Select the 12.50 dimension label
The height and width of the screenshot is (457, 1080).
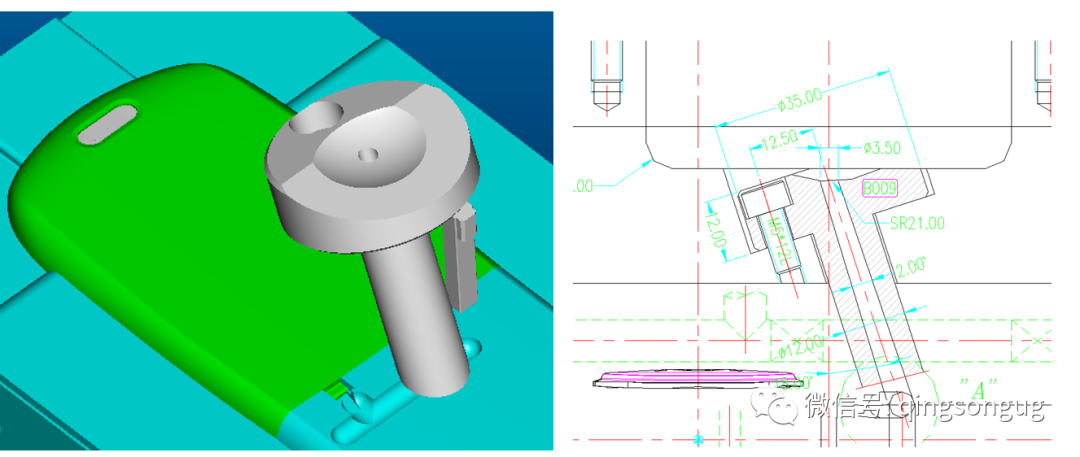coord(780,143)
